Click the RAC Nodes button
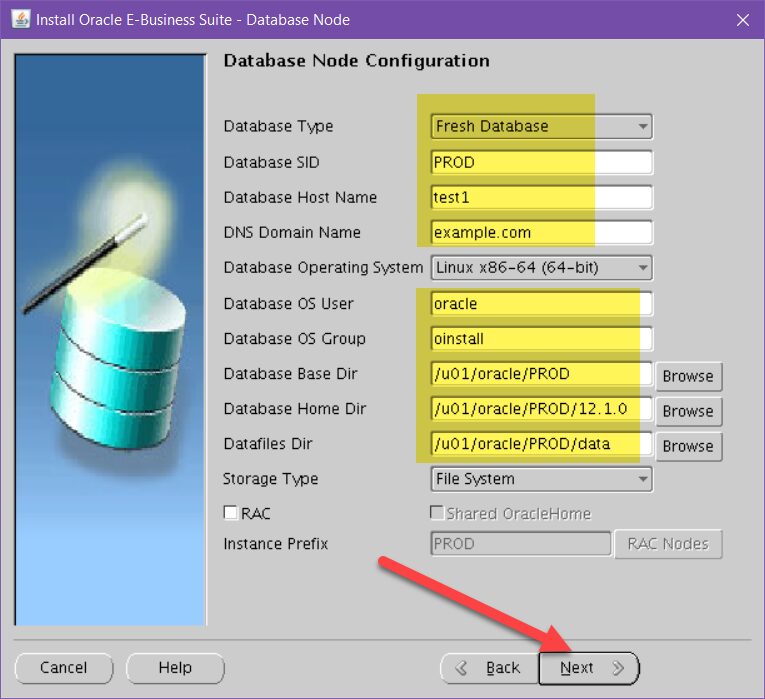765x699 pixels. click(x=668, y=544)
